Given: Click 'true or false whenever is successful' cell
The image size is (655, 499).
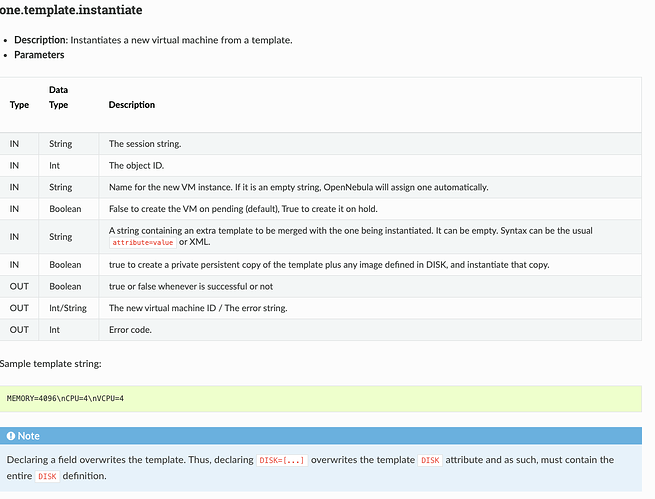Looking at the screenshot, I should coord(190,287).
